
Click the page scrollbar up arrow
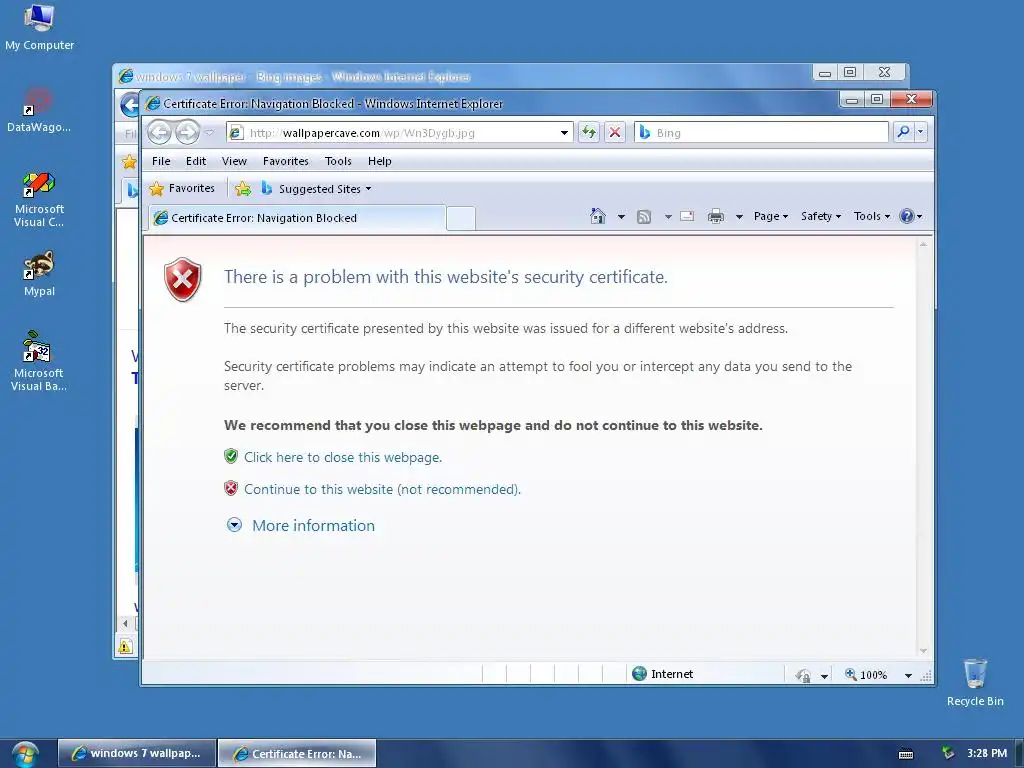pyautogui.click(x=923, y=244)
